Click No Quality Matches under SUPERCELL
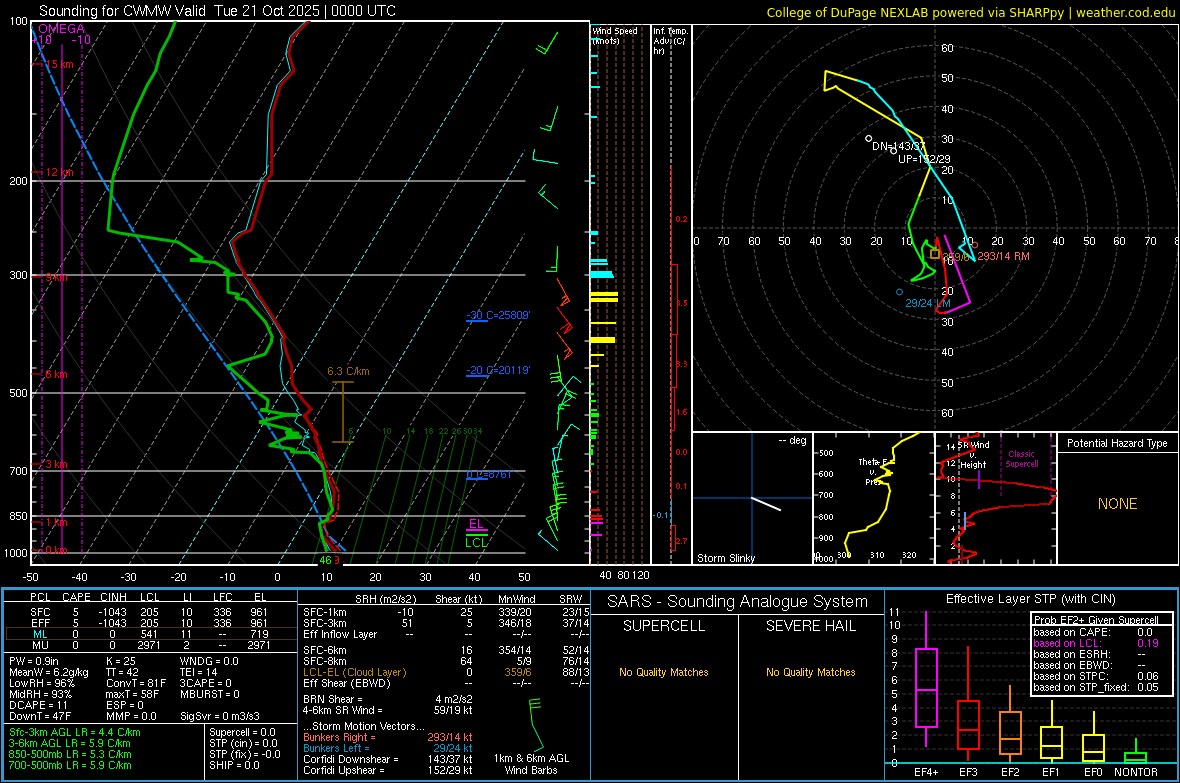1180x783 pixels. (664, 672)
